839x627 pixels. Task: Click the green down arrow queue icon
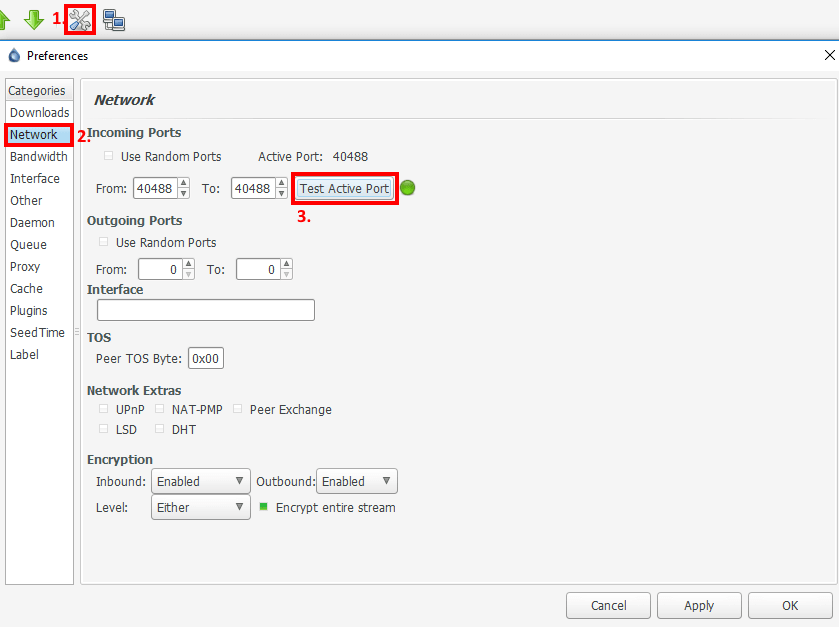click(34, 19)
